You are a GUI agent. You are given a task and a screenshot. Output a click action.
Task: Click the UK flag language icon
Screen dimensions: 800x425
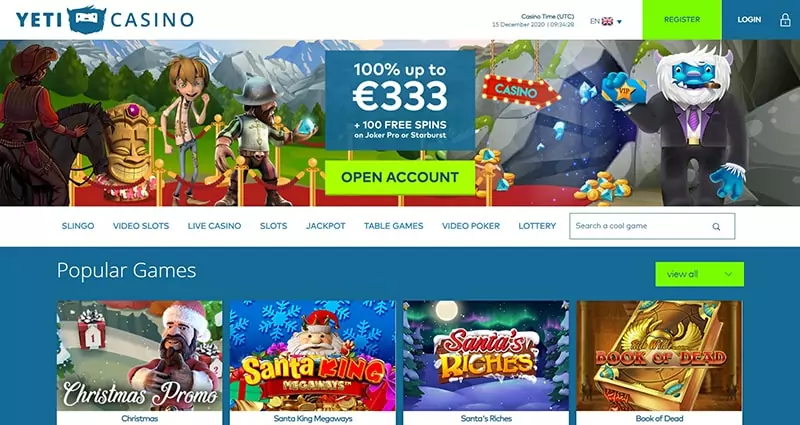(x=607, y=21)
